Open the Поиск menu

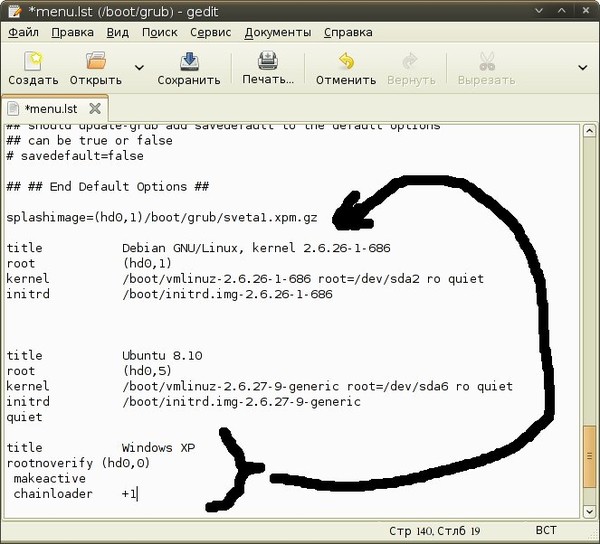click(x=160, y=33)
